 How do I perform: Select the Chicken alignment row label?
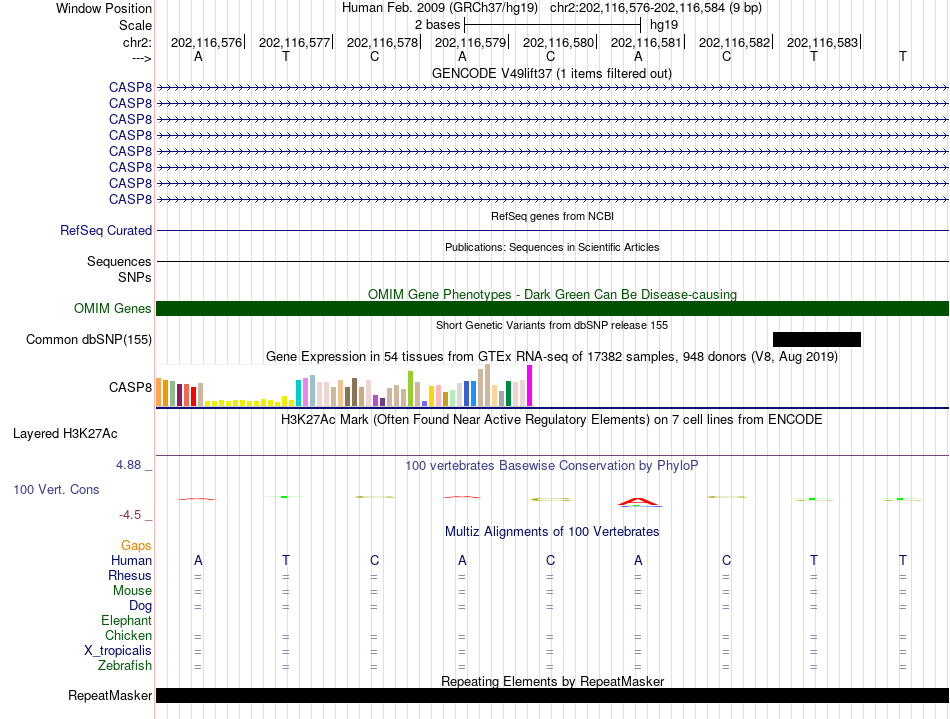(x=128, y=635)
